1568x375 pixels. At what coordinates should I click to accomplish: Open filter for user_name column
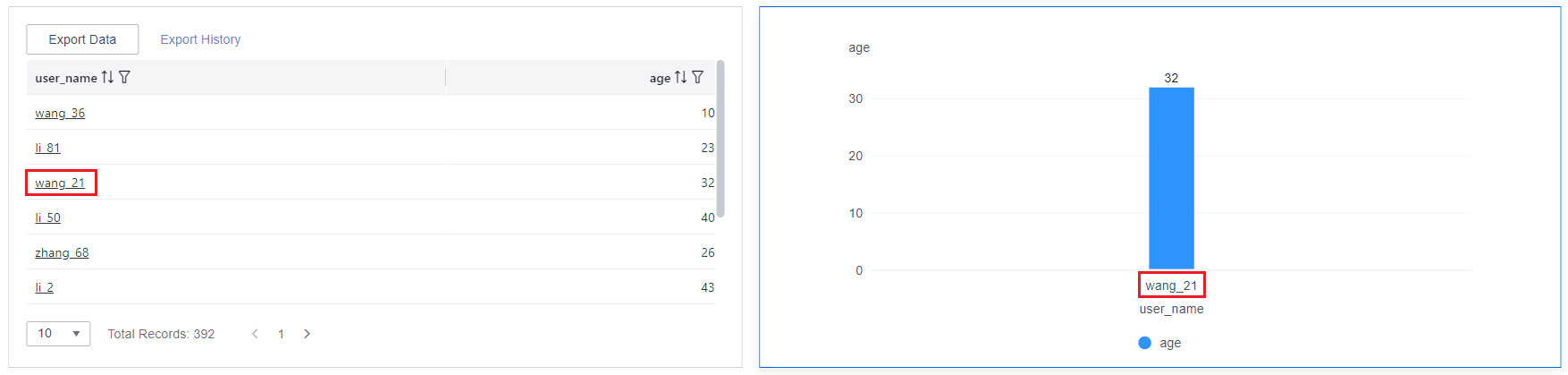(124, 78)
